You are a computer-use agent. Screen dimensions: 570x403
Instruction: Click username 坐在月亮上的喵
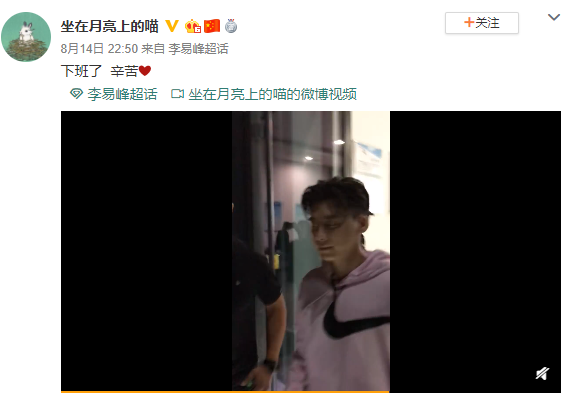click(x=109, y=26)
